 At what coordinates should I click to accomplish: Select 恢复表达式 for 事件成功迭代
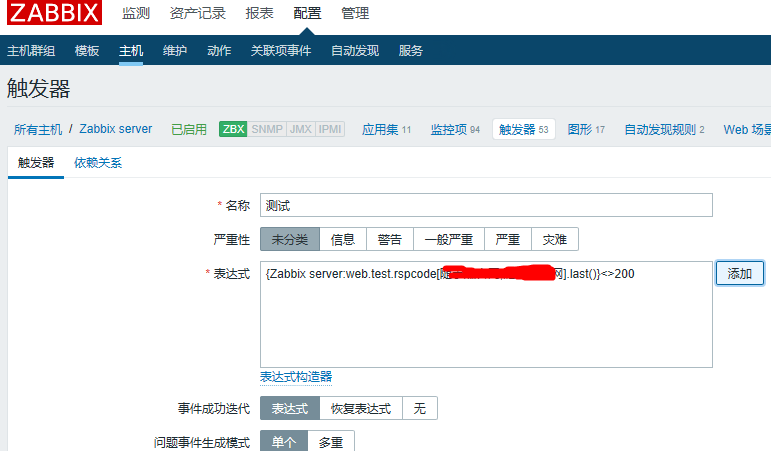pyautogui.click(x=361, y=408)
